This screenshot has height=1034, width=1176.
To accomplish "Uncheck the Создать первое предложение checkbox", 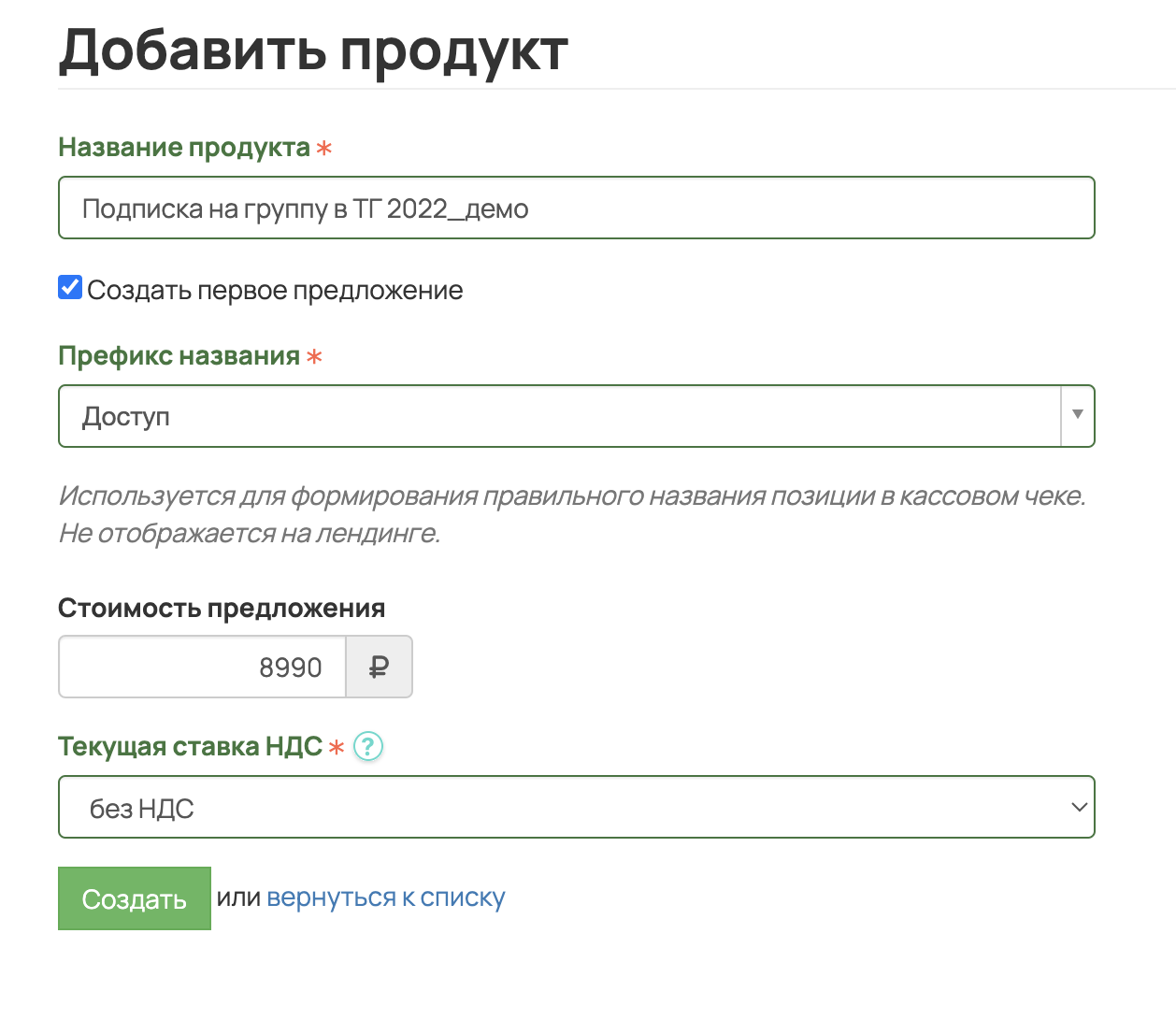I will (70, 288).
